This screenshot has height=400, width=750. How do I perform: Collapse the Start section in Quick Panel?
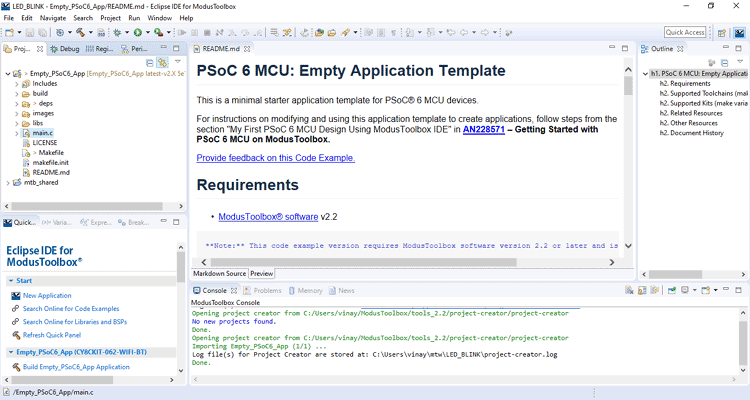9,281
